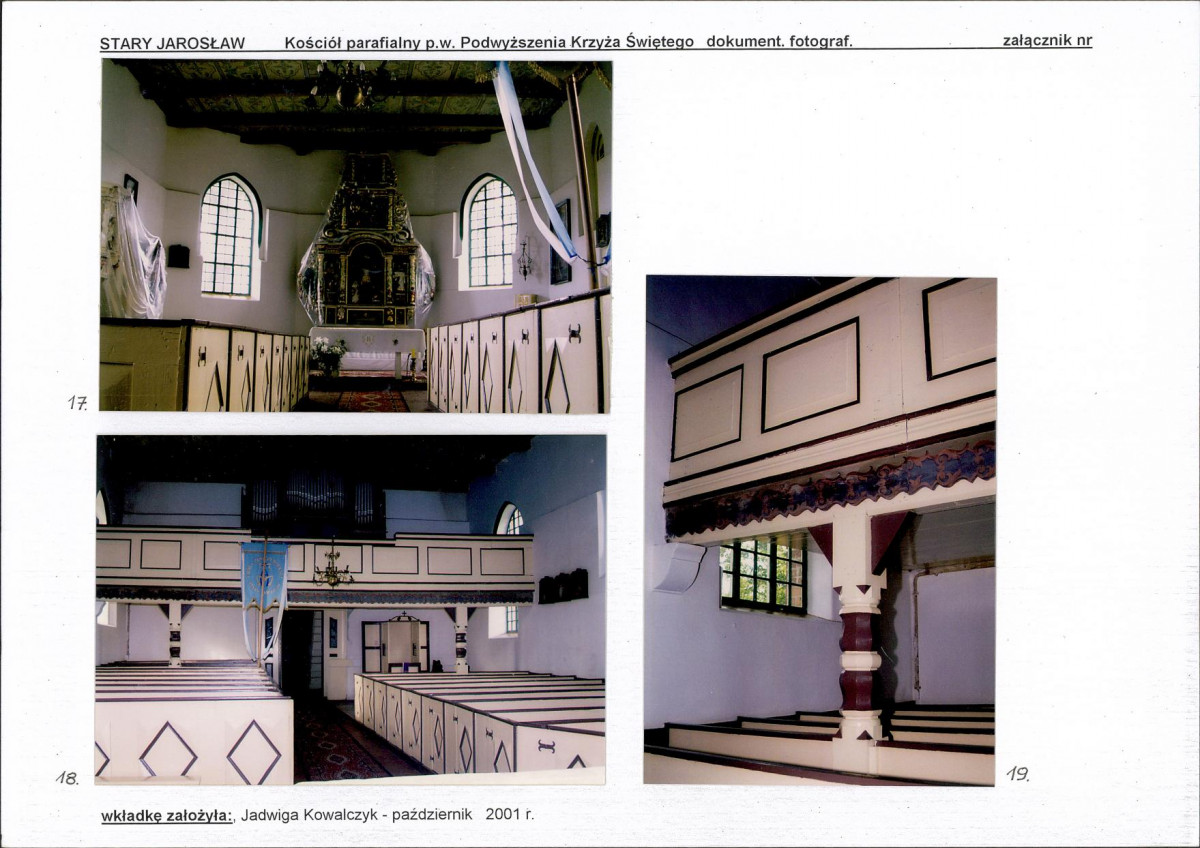Click the 'załącznik nr' label
This screenshot has height=848, width=1200.
pos(1047,40)
